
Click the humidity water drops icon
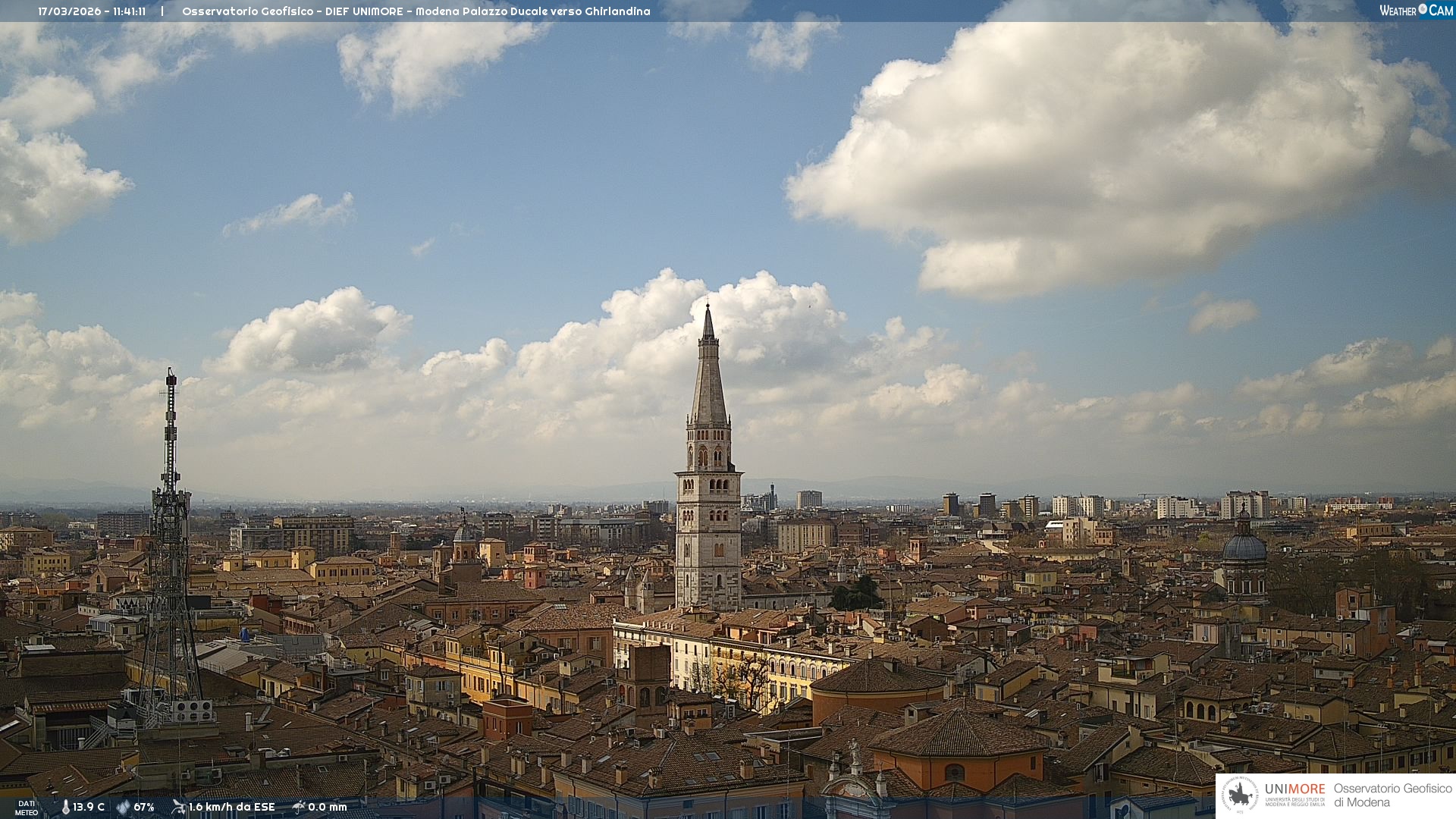(123, 807)
